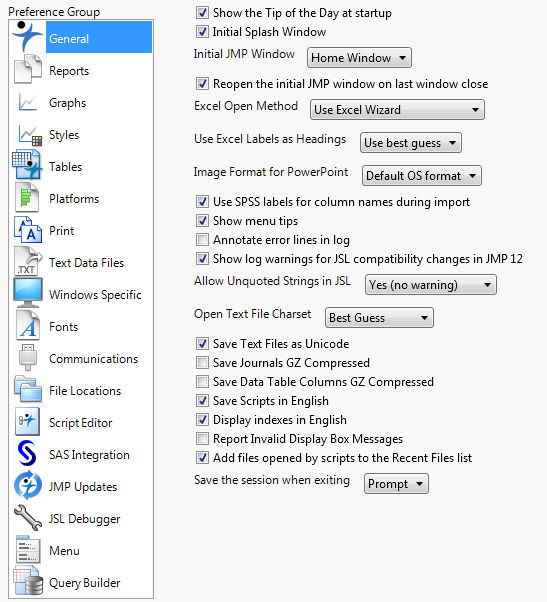
Task: Enable Report Invalid Display Box Messages
Action: (x=202, y=438)
